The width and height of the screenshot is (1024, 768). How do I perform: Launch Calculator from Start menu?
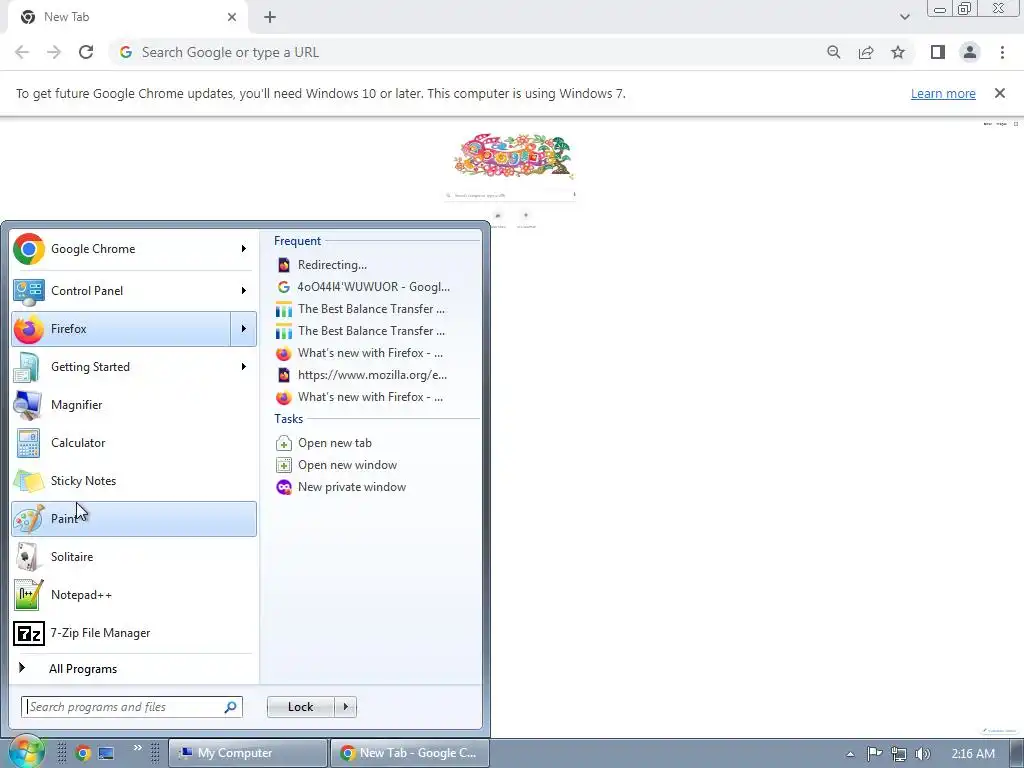pos(134,443)
